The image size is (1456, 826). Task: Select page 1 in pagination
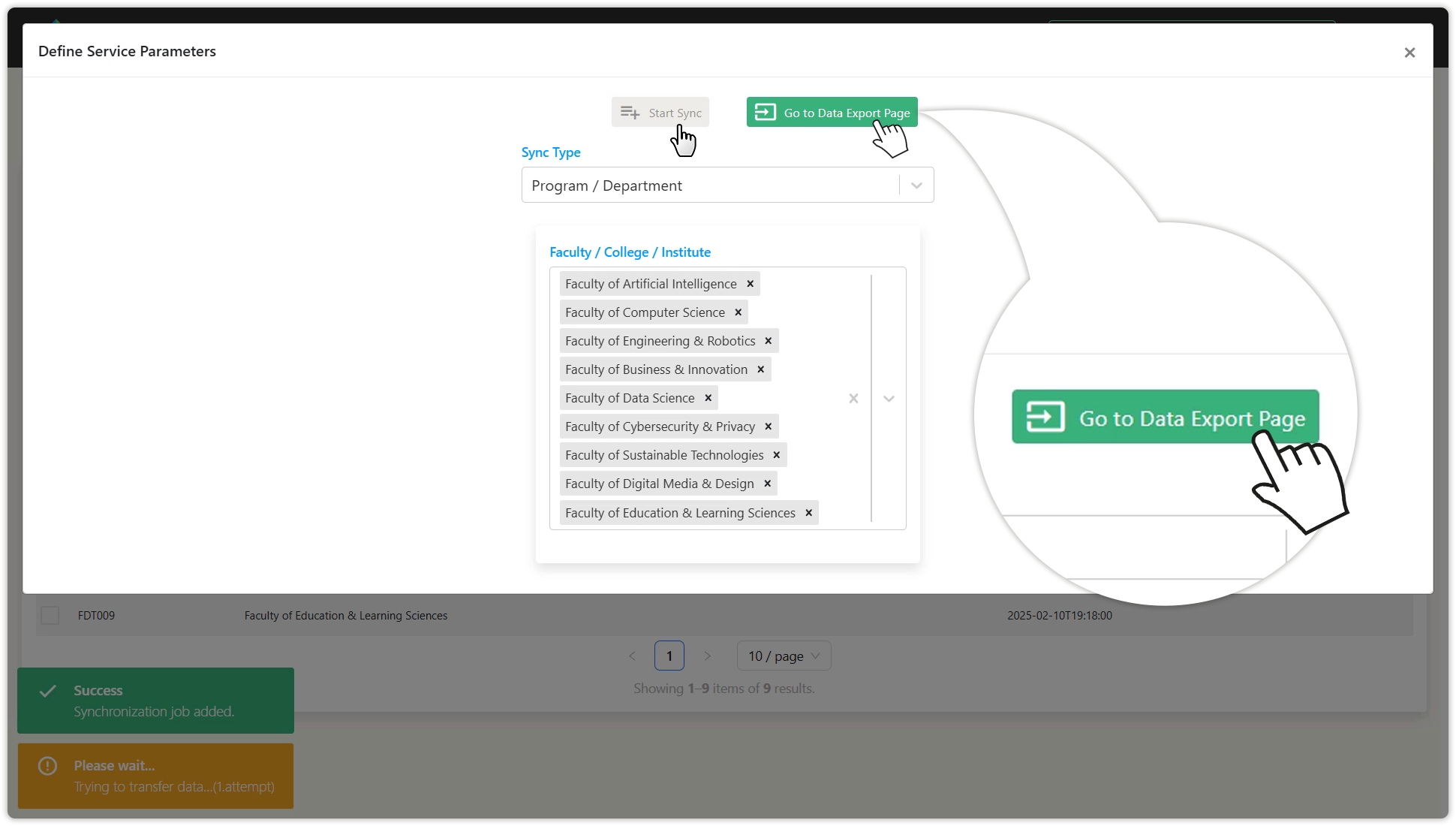tap(669, 656)
